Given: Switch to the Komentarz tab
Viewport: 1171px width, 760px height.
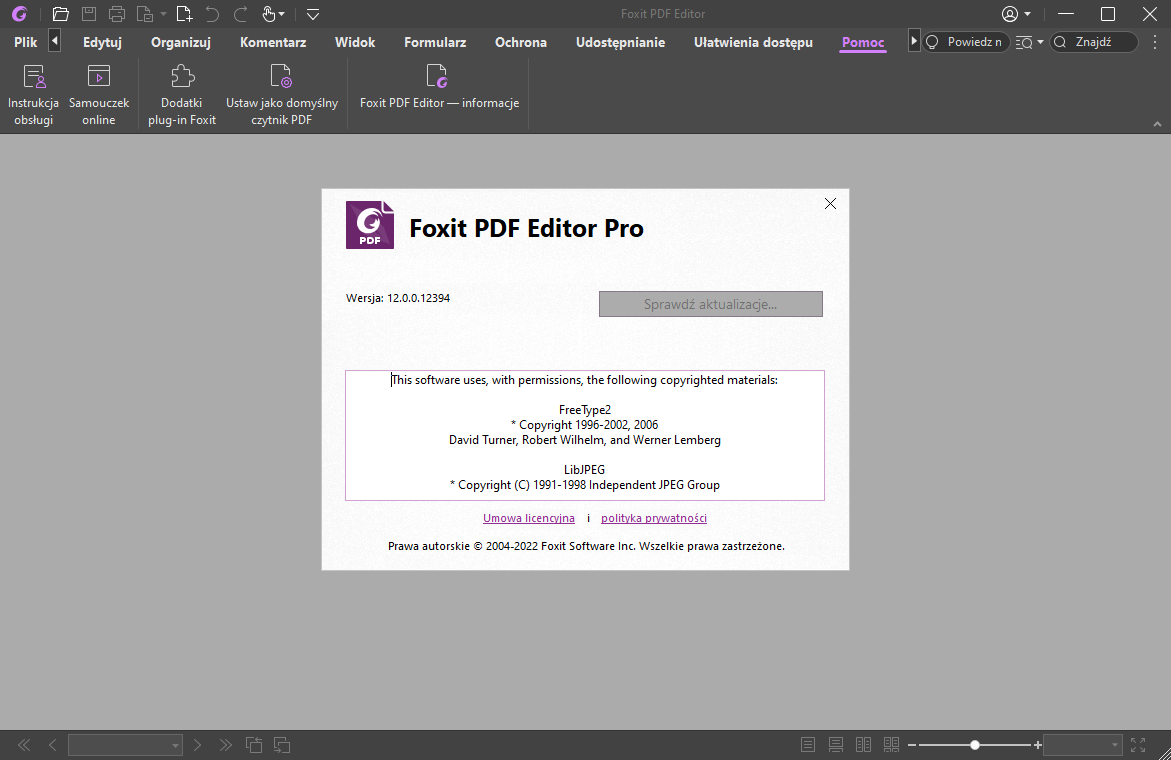Looking at the screenshot, I should pos(273,43).
